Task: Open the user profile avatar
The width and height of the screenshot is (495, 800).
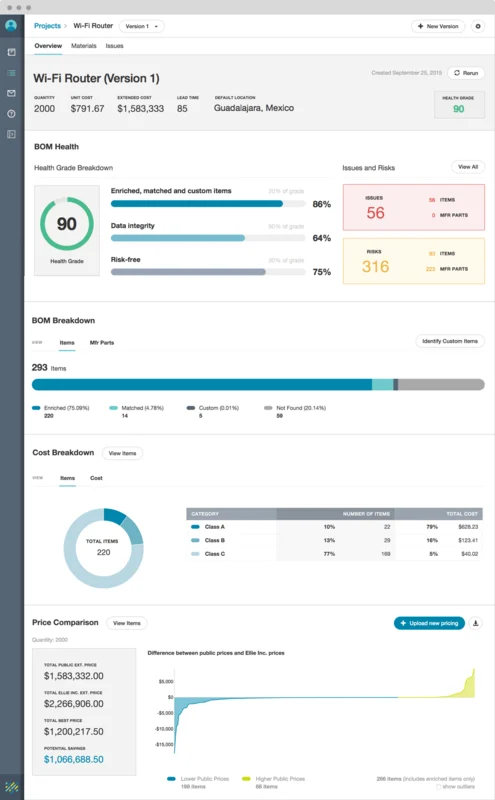Action: coord(11,25)
